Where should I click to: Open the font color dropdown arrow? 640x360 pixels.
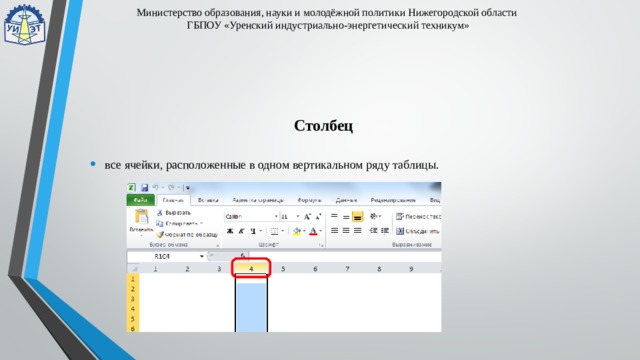point(321,231)
